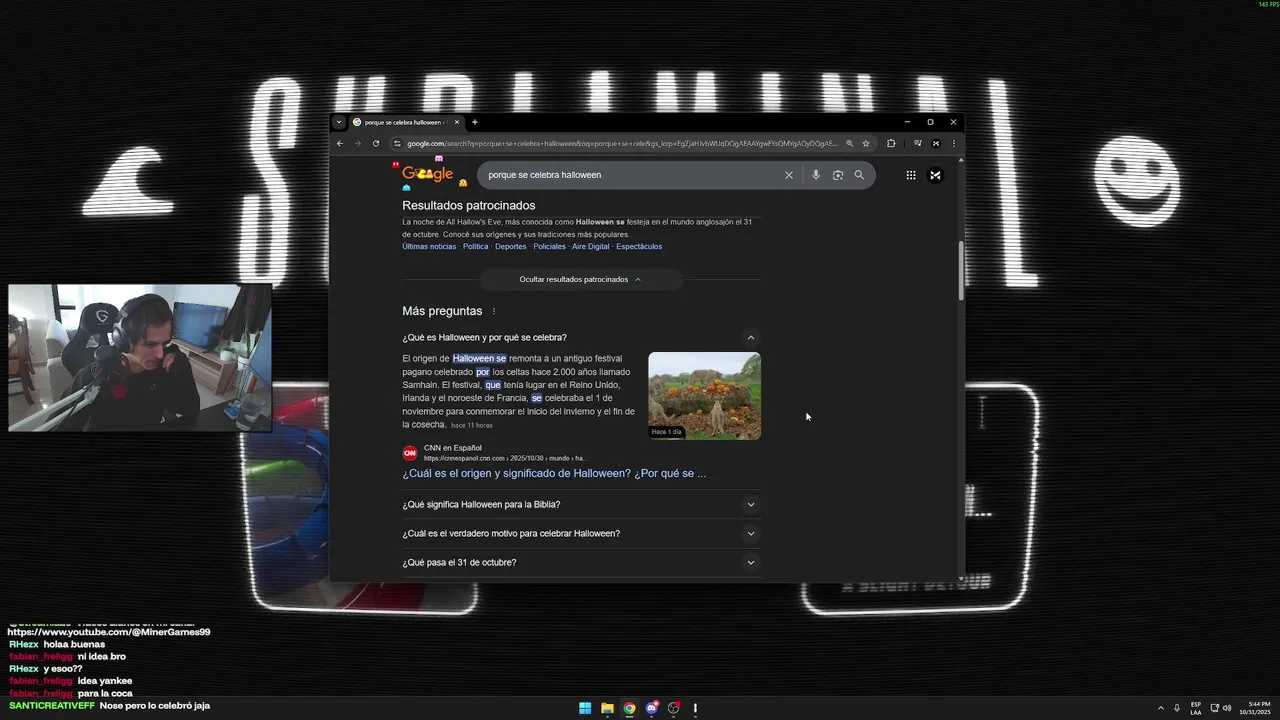Click the 'Resultados patrocinados' heading
This screenshot has height=720, width=1280.
pos(469,205)
